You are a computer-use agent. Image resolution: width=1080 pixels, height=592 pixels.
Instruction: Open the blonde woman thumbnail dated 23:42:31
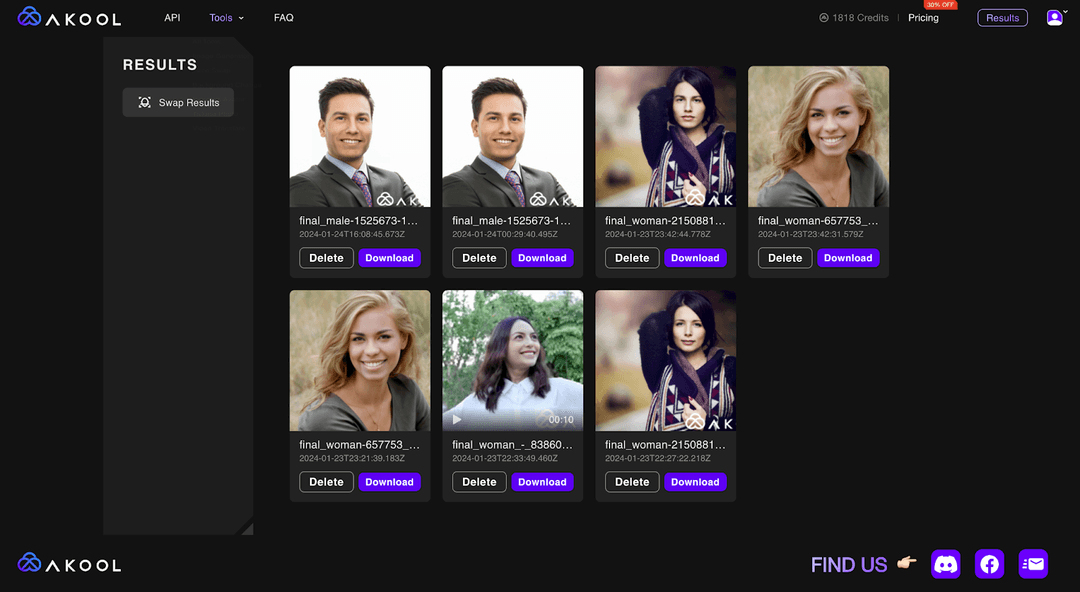818,136
